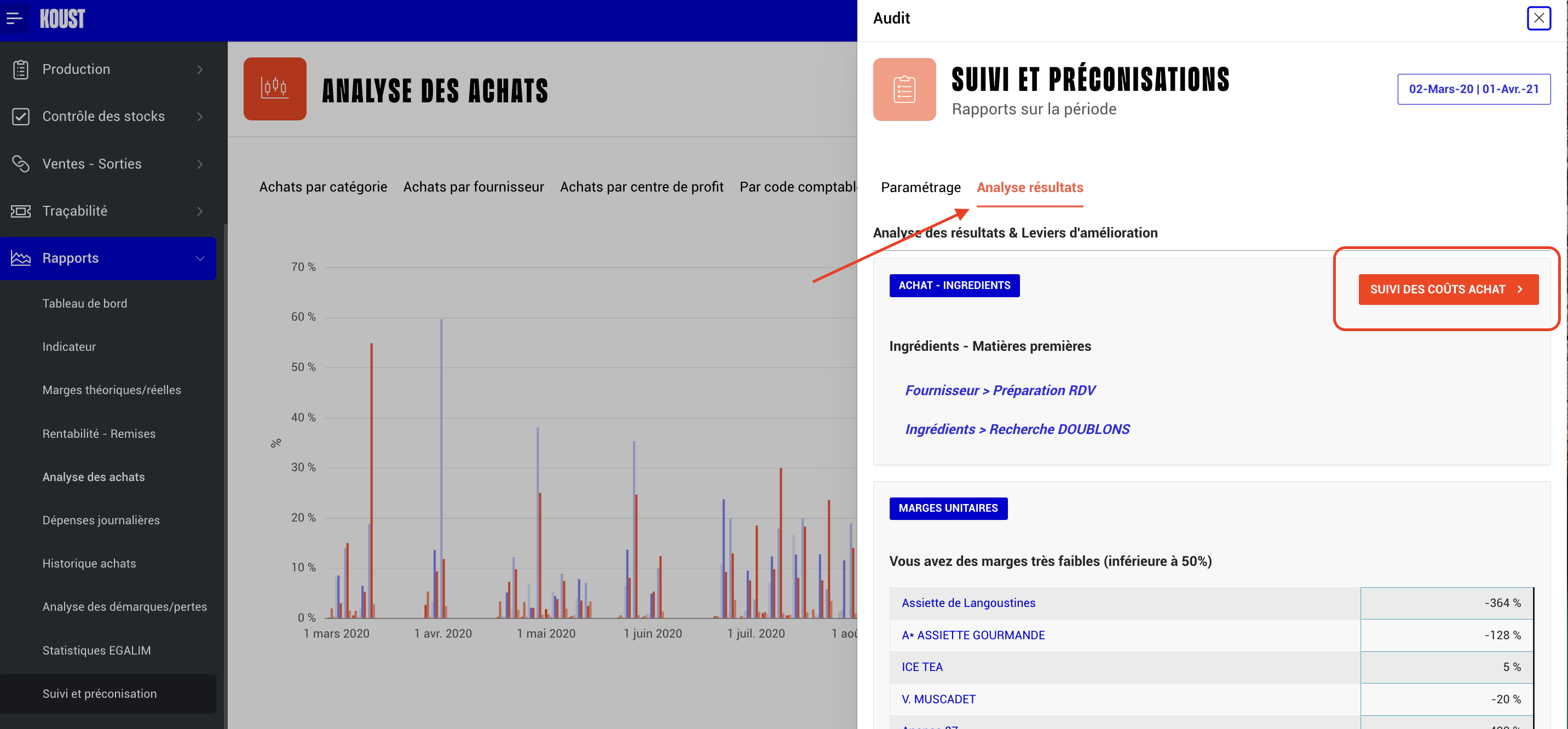
Task: Open the Indicateur menu entry
Action: (69, 346)
